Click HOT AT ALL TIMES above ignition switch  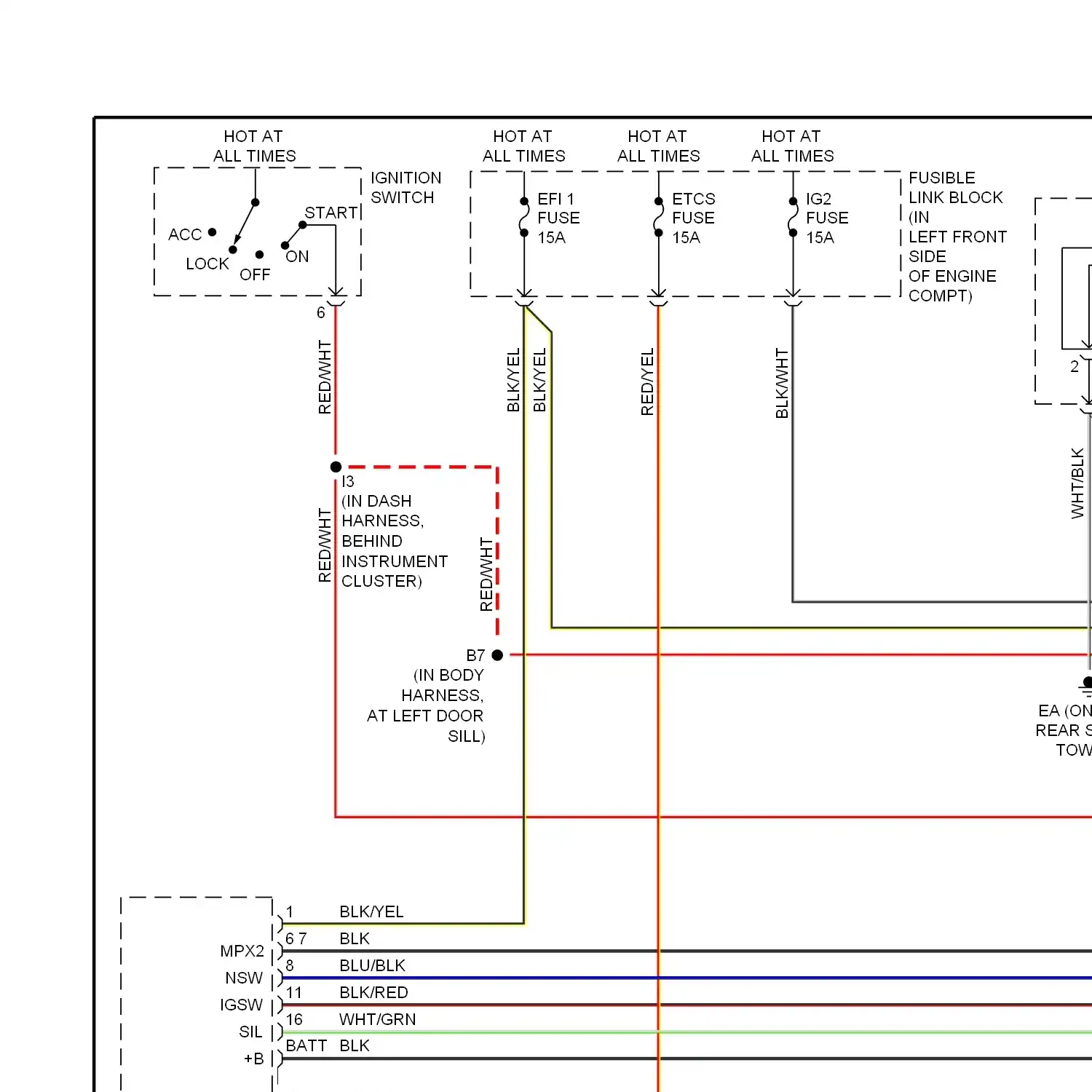coord(254,146)
